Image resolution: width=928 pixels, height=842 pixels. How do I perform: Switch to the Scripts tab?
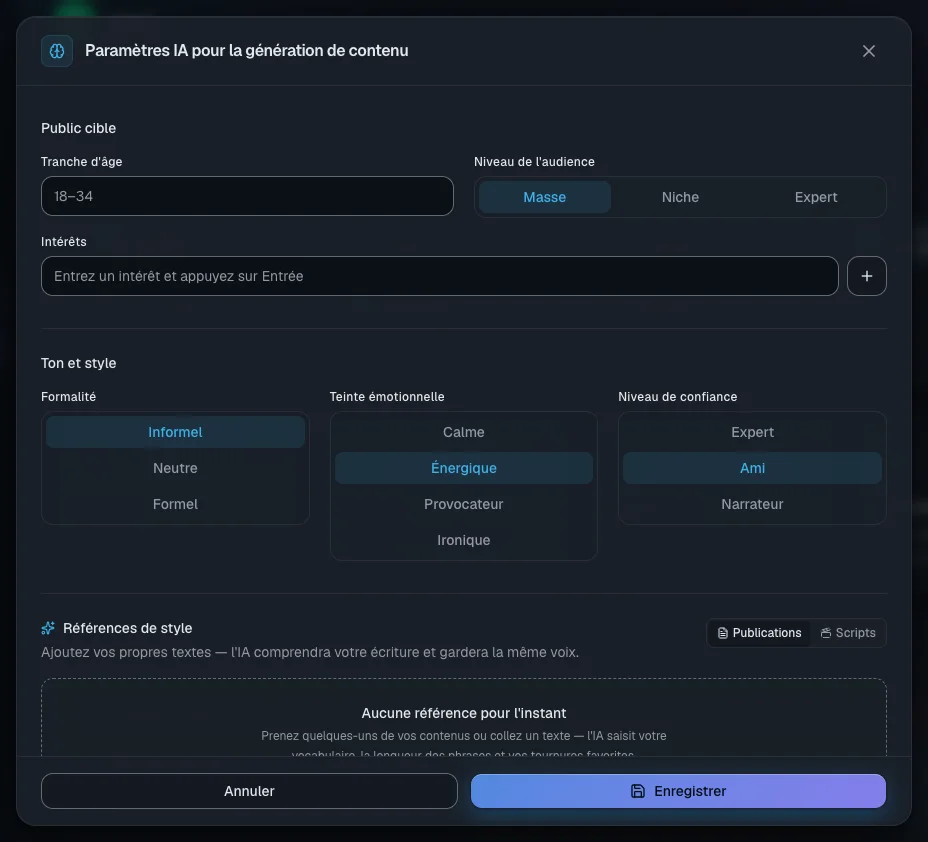coord(848,633)
